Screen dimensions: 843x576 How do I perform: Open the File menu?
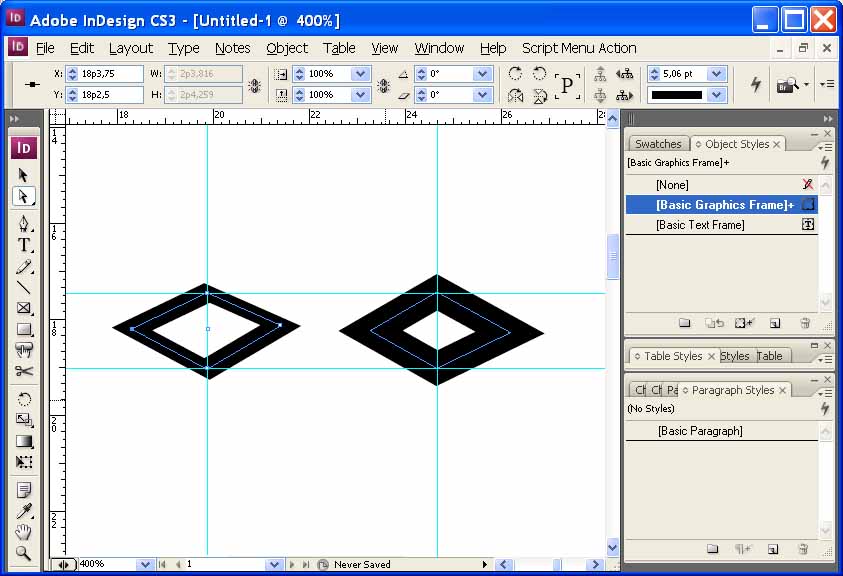point(45,48)
